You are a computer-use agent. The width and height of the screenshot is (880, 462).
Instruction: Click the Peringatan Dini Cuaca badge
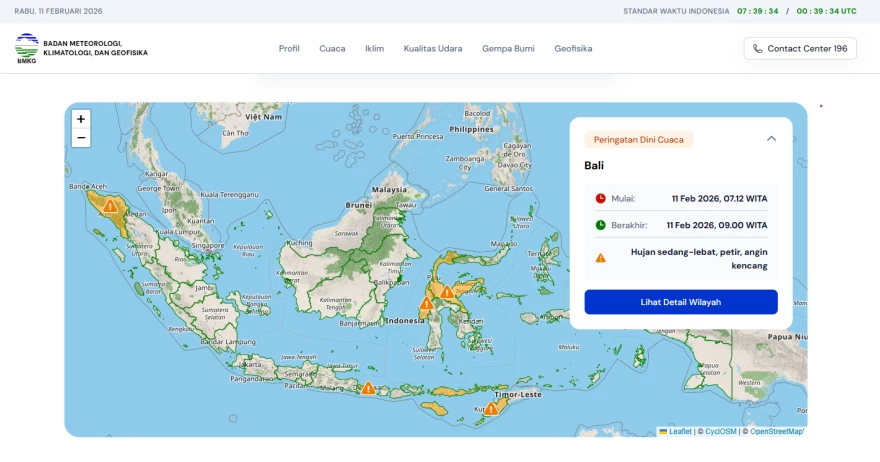pos(639,140)
